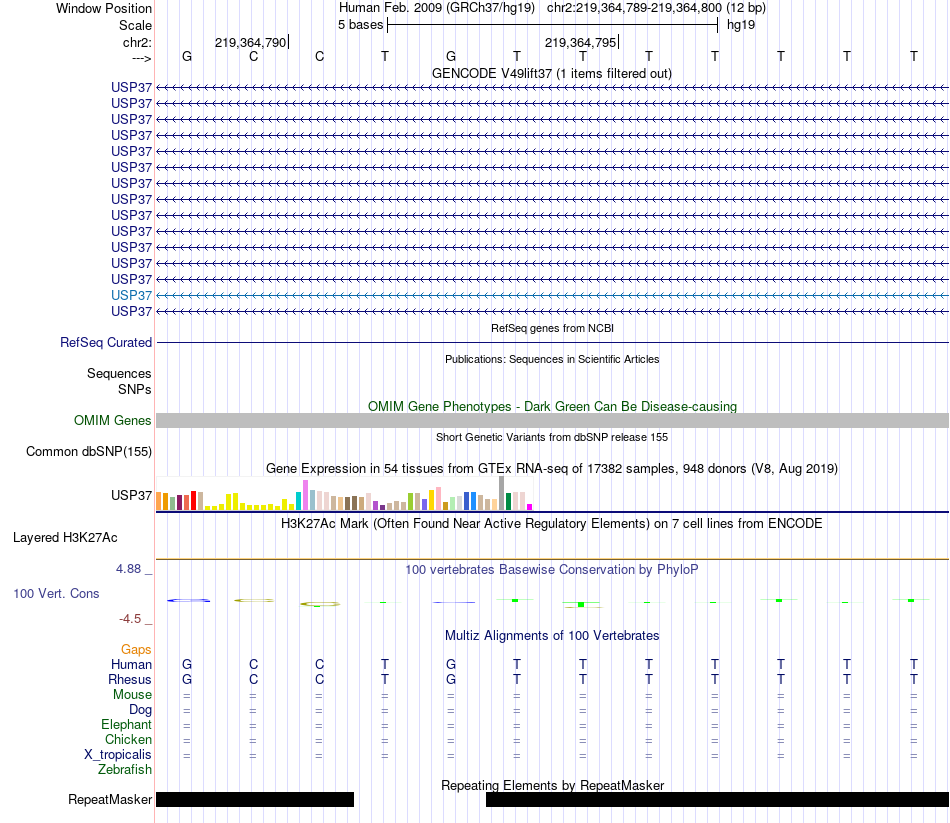This screenshot has height=823, width=950.
Task: Click the magenta last bar in GTEx chart
Action: coord(530,507)
